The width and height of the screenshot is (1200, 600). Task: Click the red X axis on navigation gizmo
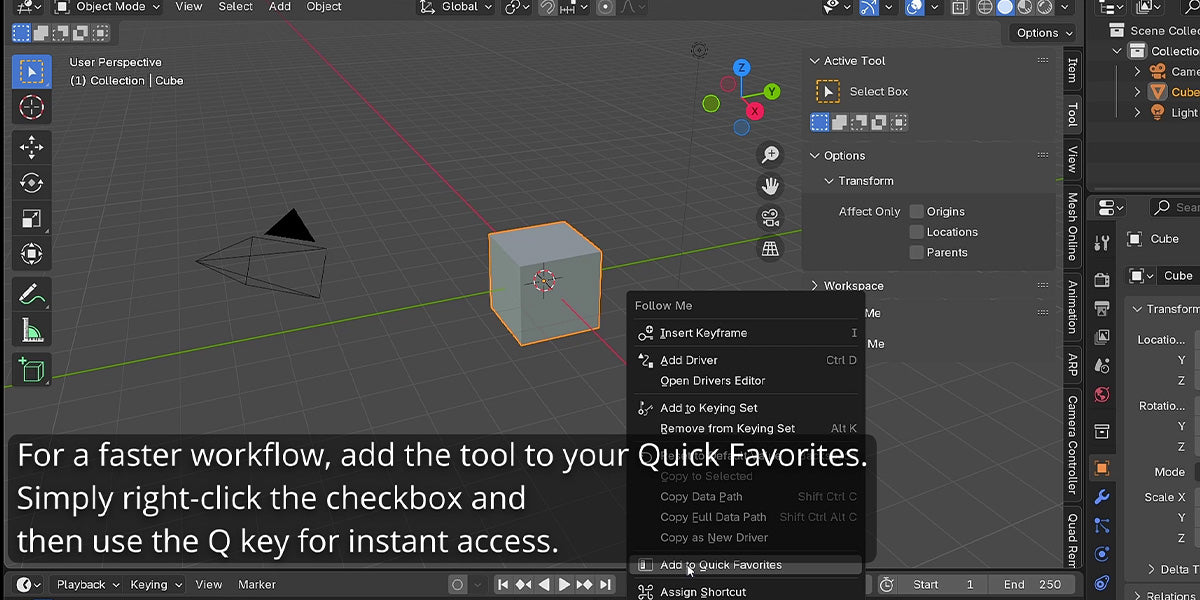(x=754, y=111)
